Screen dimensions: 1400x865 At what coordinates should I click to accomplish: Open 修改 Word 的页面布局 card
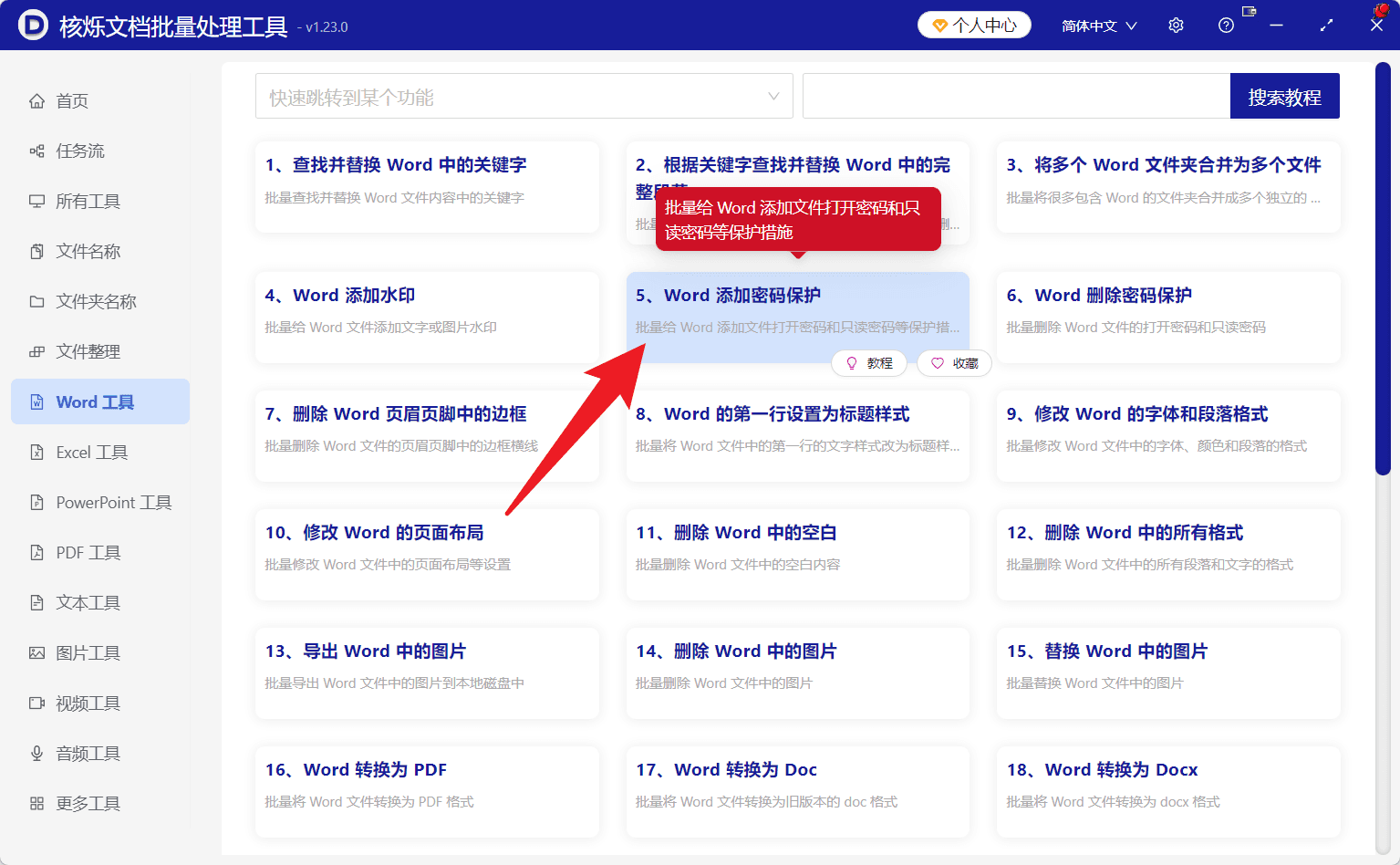(x=427, y=555)
